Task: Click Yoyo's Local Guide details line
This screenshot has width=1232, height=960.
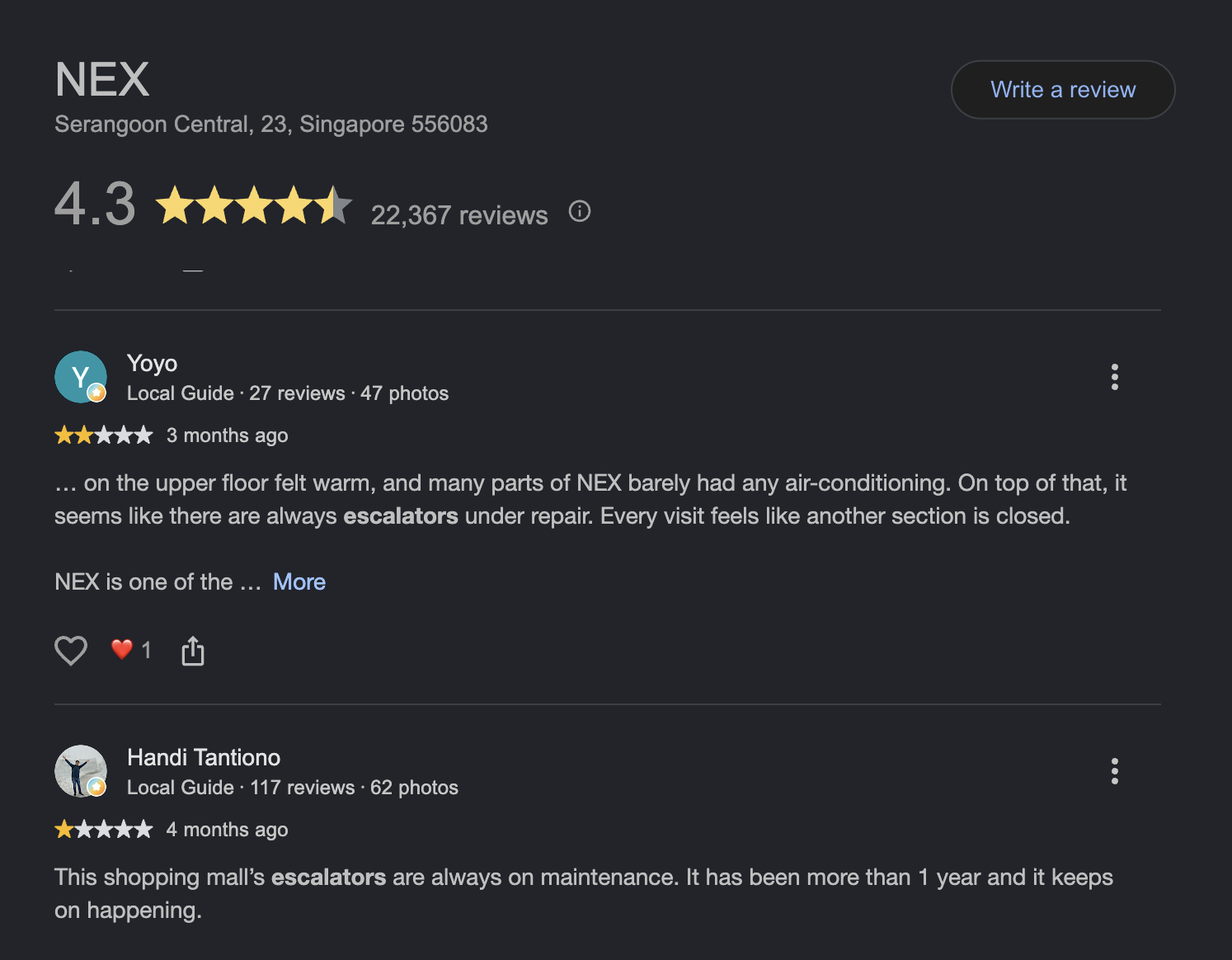Action: [x=288, y=393]
